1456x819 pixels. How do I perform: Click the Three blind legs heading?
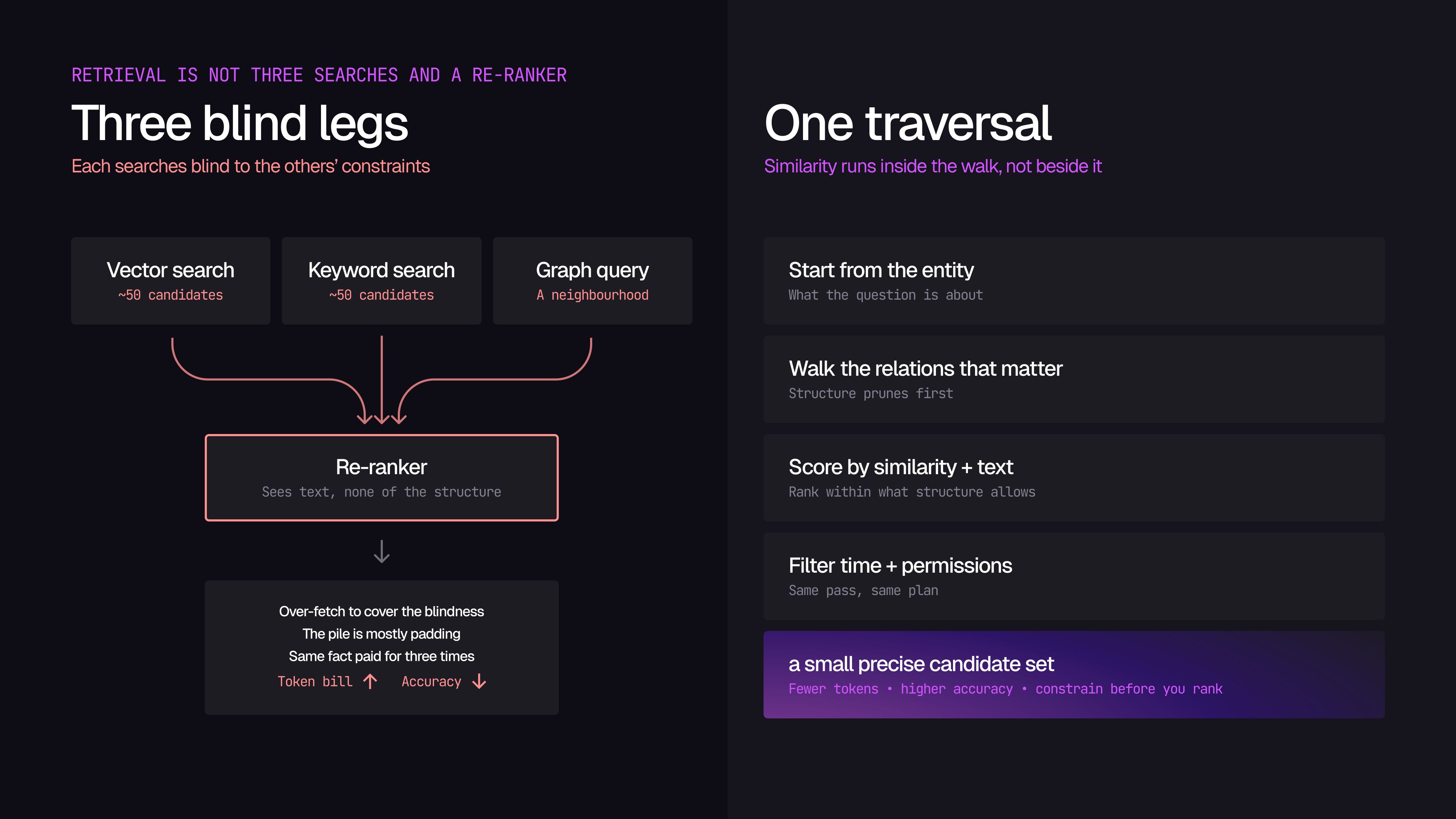click(x=240, y=124)
